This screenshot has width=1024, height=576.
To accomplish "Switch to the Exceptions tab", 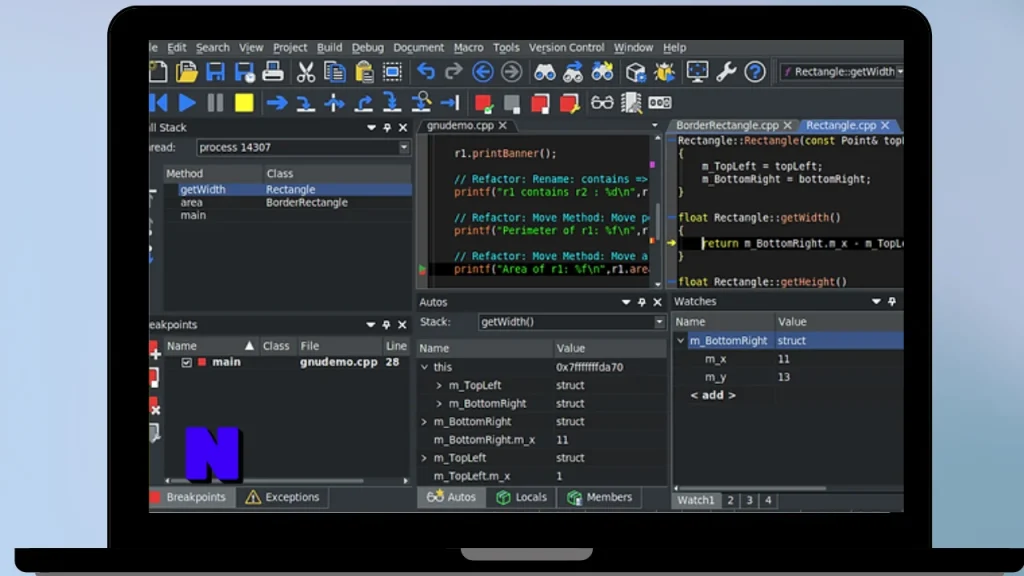I will point(282,497).
